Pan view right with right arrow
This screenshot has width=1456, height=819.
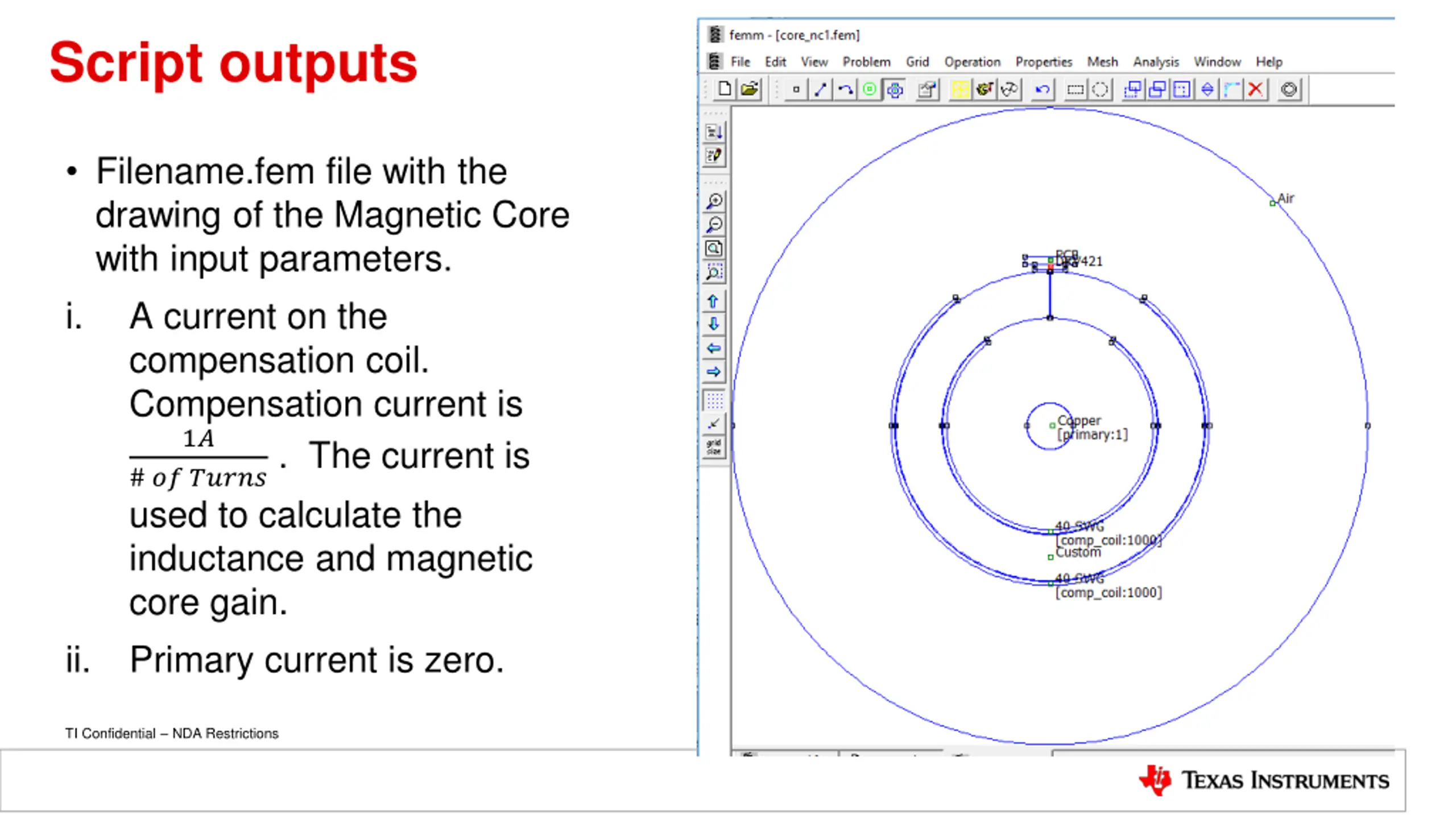714,372
